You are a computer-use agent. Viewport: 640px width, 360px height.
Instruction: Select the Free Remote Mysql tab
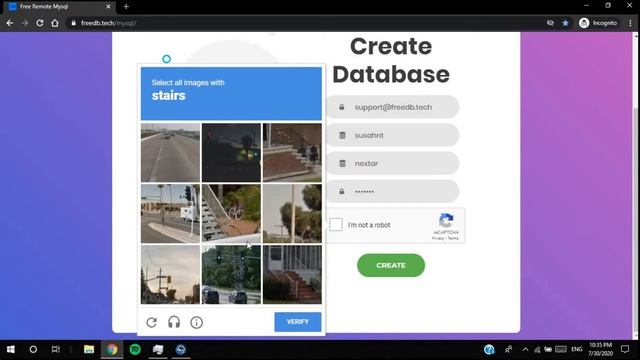(x=60, y=7)
